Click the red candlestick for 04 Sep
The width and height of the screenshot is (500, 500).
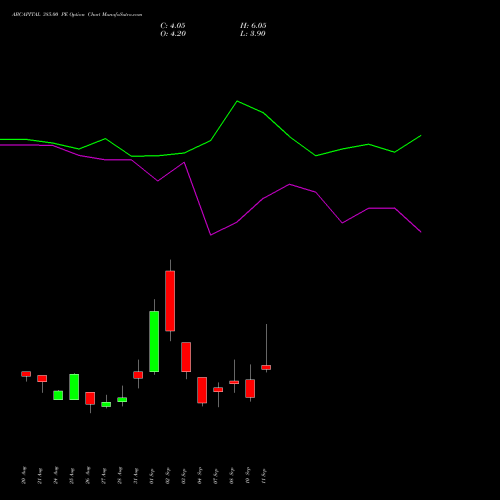click(202, 390)
